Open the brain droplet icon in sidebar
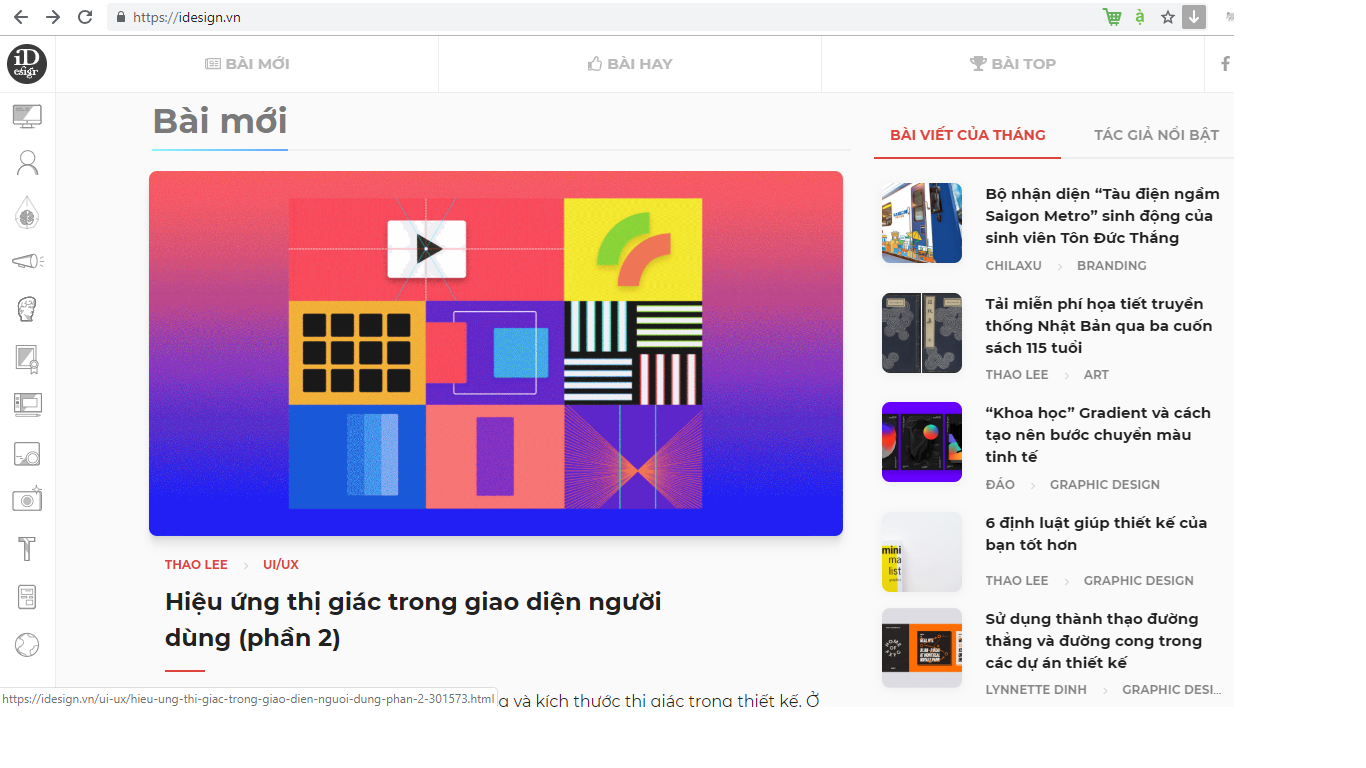The width and height of the screenshot is (1366, 768). pos(27,212)
